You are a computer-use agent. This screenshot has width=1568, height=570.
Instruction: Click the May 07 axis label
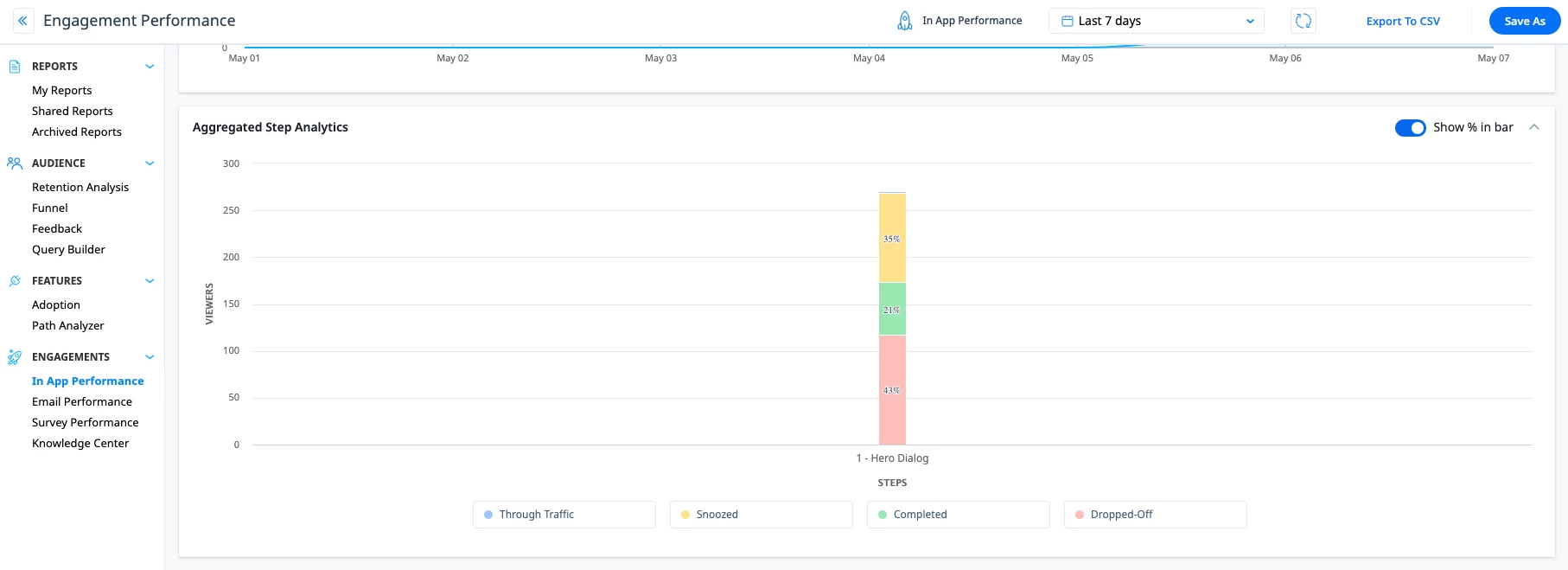pos(1493,58)
